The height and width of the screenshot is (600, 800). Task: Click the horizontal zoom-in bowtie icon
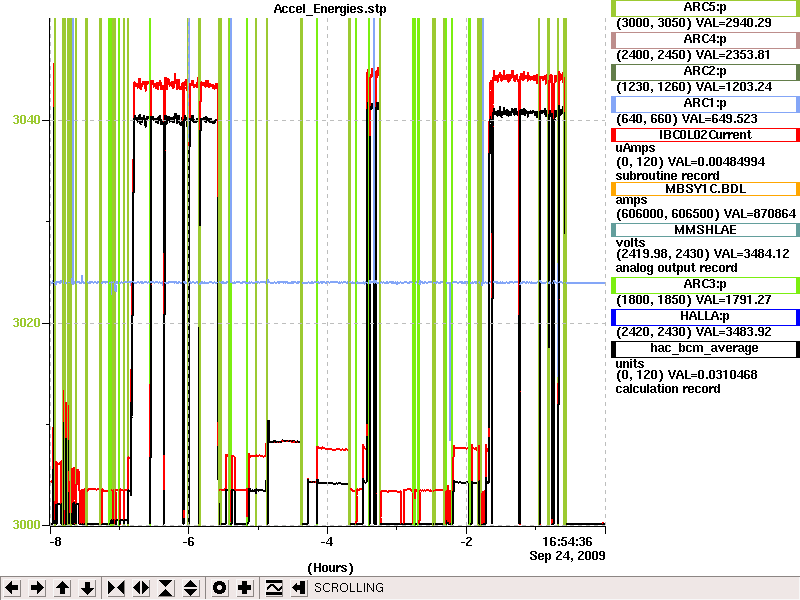[116, 588]
